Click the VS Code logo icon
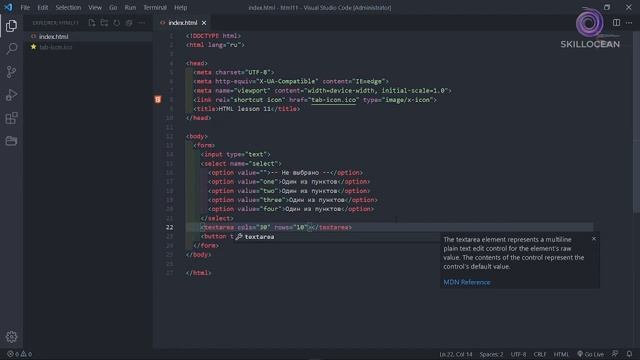Viewport: 640px width, 360px height. (8, 7)
